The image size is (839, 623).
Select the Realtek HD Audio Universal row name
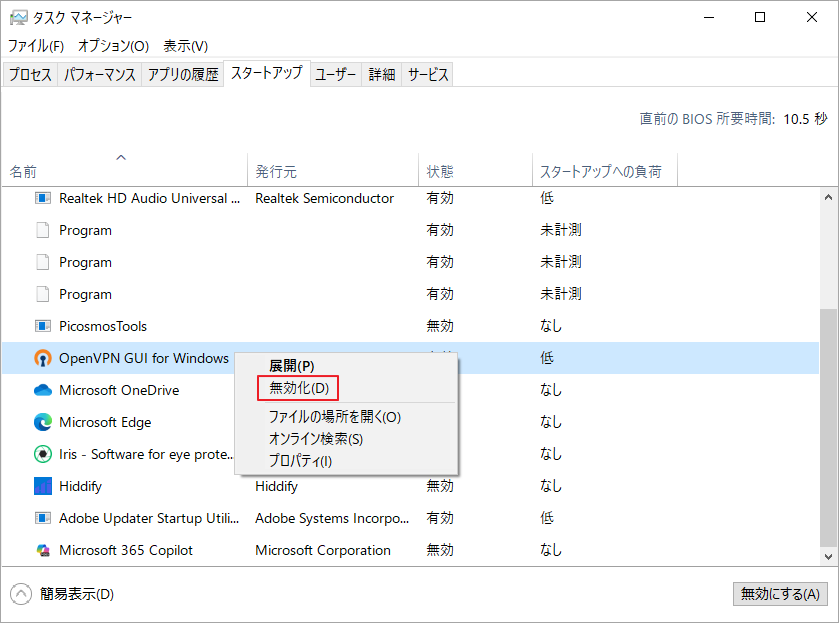[x=149, y=198]
